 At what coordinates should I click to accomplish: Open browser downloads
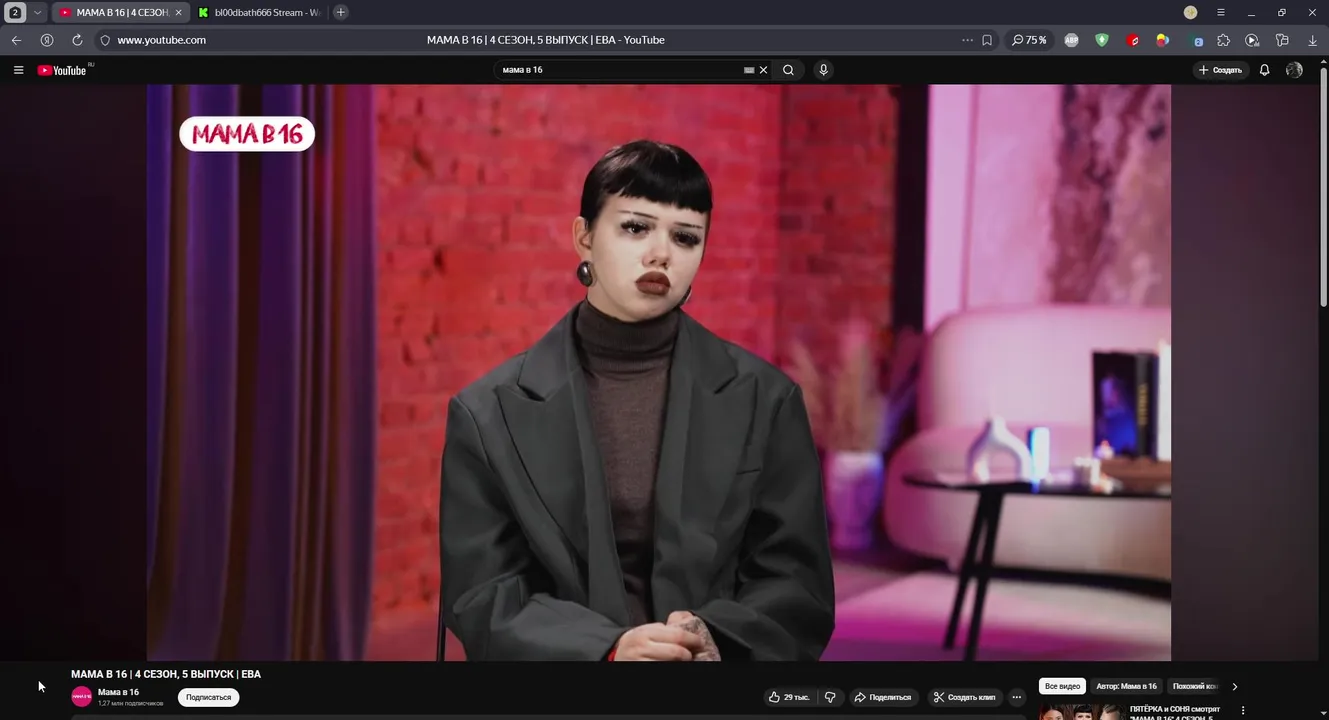[x=1313, y=40]
